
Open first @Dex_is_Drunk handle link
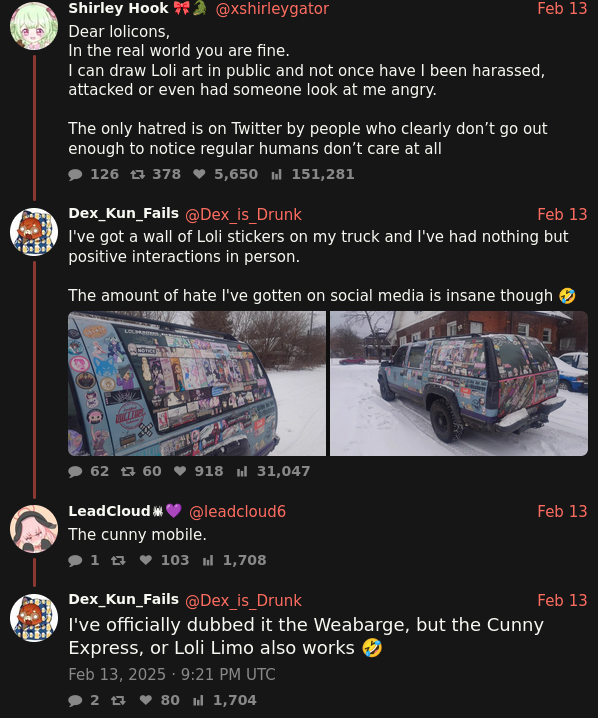pyautogui.click(x=243, y=214)
